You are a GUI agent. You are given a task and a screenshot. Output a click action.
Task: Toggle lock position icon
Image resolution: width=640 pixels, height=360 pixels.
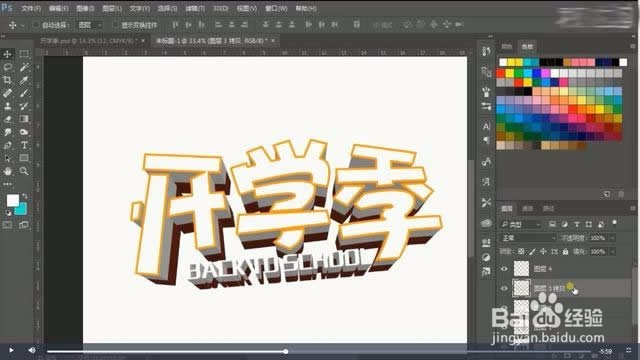[x=543, y=251]
